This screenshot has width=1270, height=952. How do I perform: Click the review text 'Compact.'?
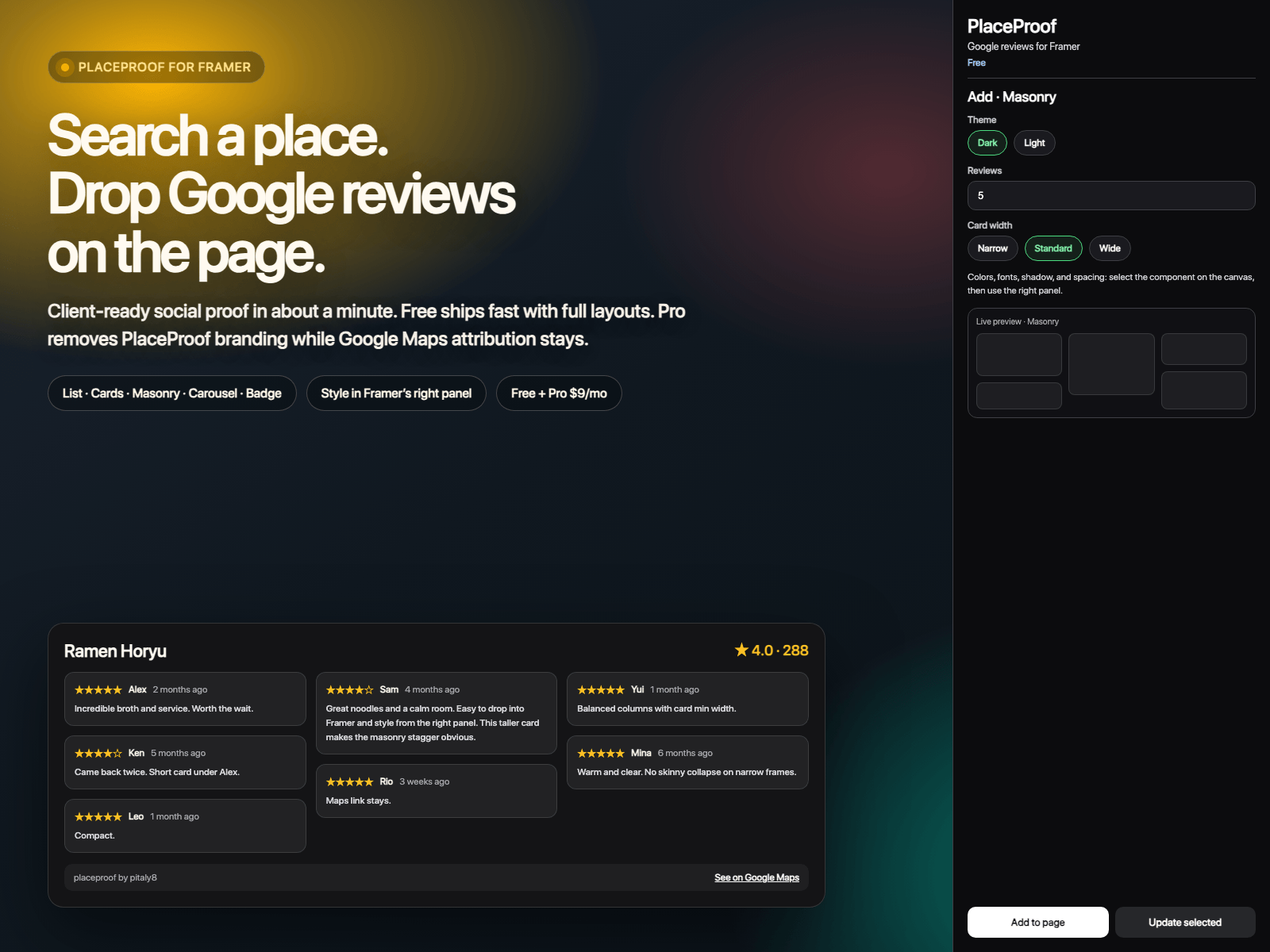tap(94, 835)
